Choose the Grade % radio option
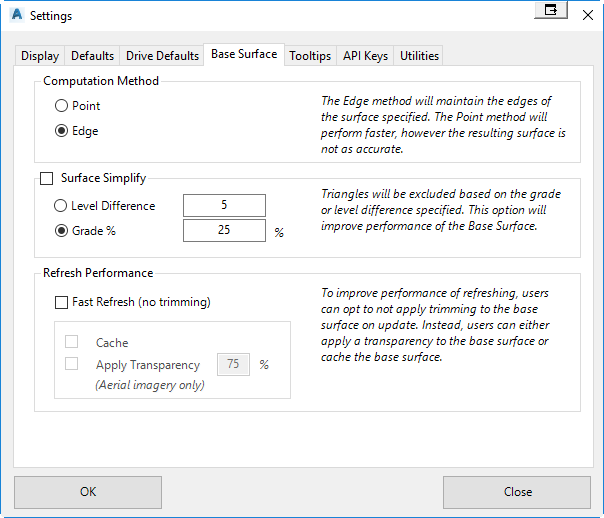 (85, 231)
